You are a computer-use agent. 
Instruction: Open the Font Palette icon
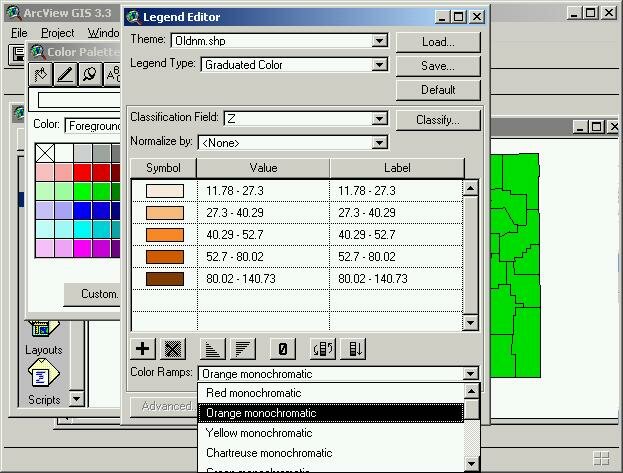point(112,74)
